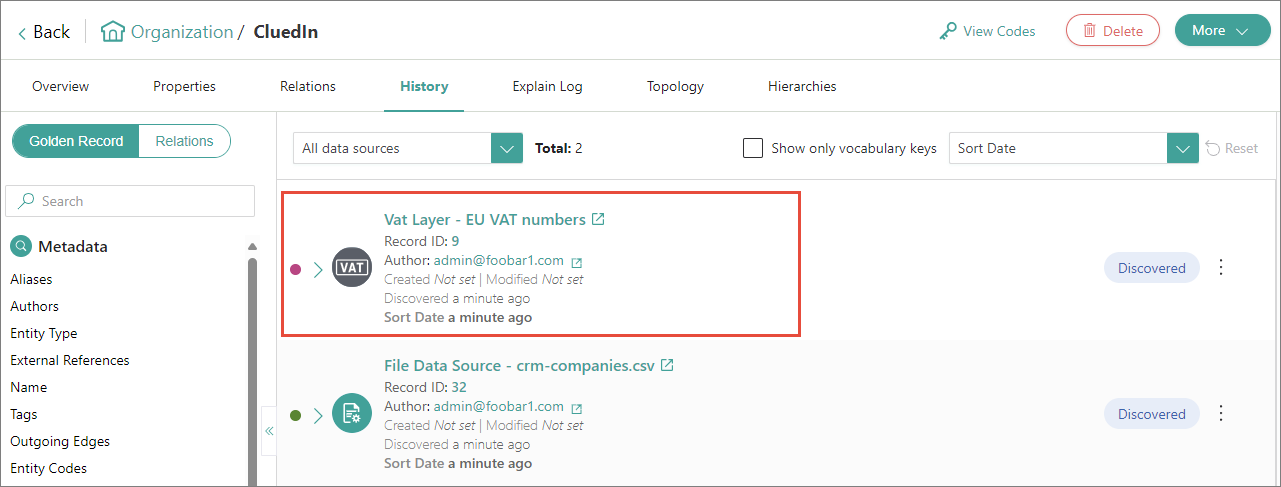Enable Show only vocabulary keys checkbox
This screenshot has height=487, width=1281.
(753, 148)
